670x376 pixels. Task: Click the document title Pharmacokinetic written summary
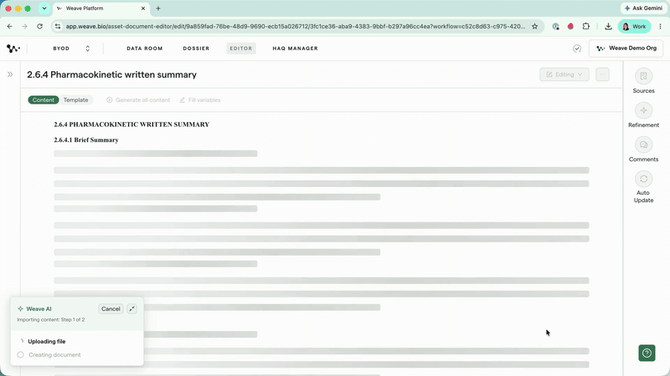click(x=112, y=74)
